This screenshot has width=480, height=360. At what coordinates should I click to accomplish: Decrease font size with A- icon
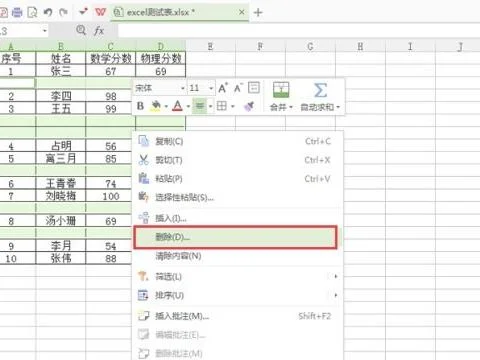tap(238, 88)
